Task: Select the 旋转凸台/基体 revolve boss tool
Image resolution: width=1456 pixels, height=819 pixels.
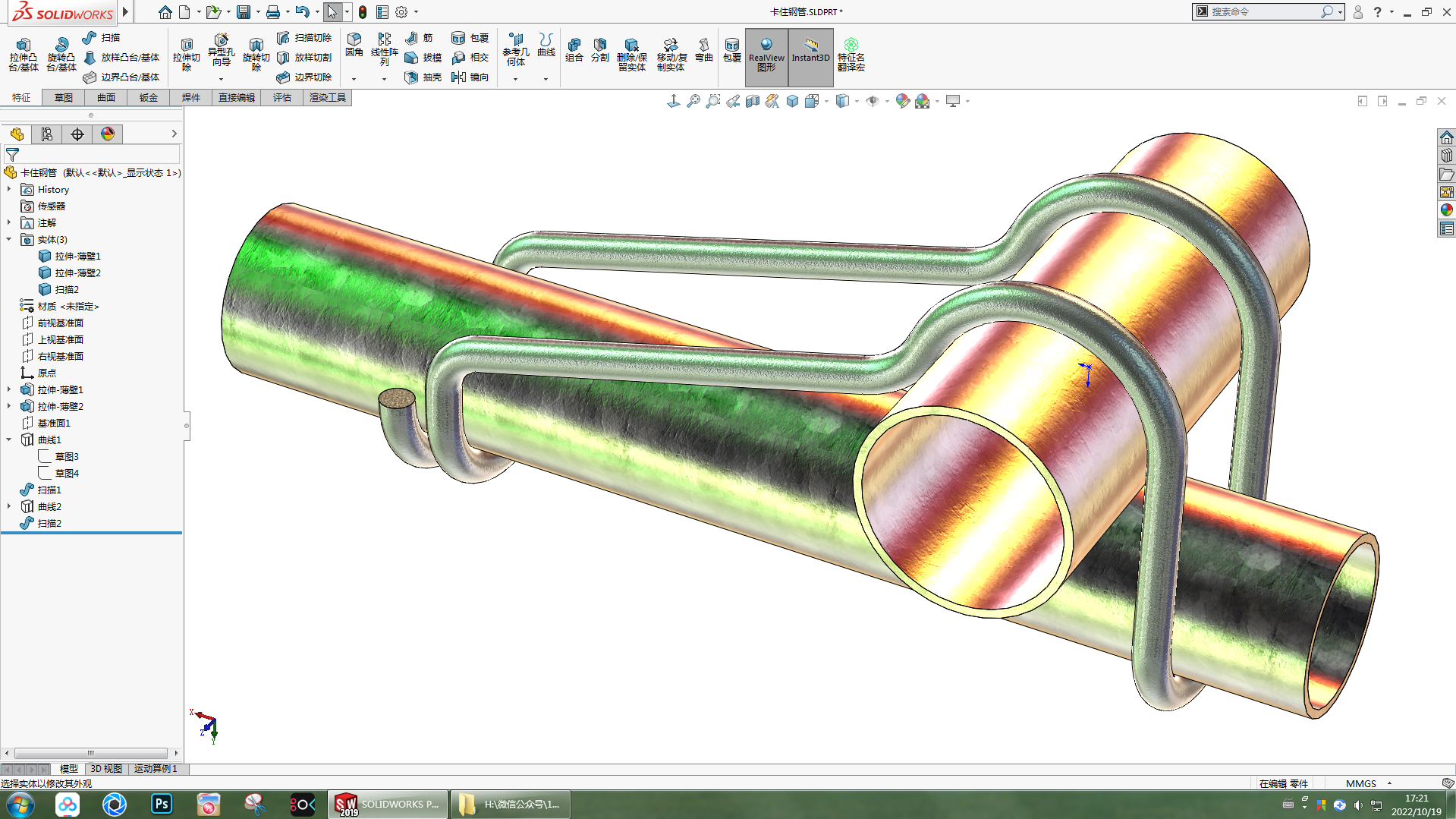Action: click(61, 54)
